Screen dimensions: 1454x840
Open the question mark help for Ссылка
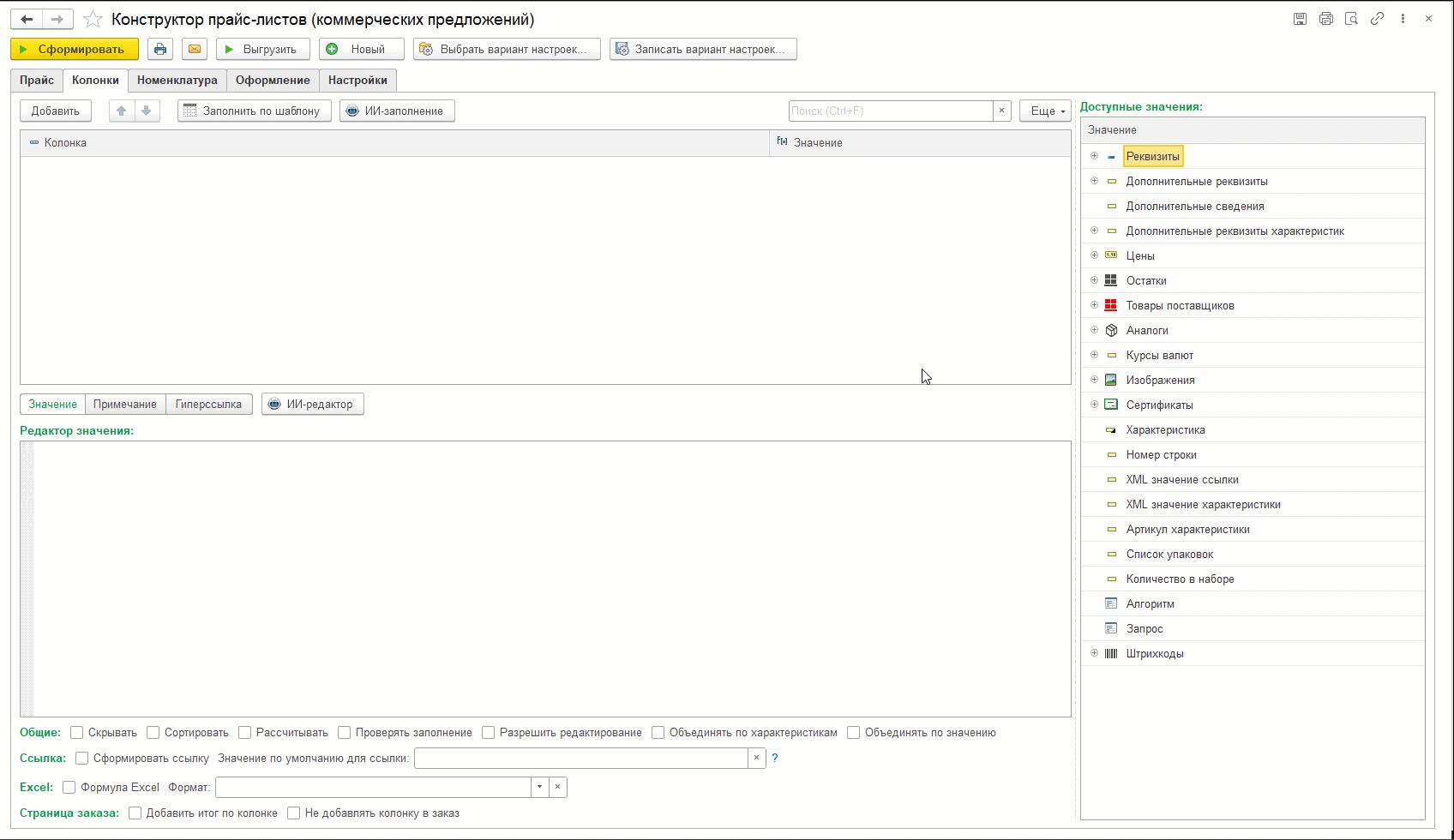tap(775, 758)
